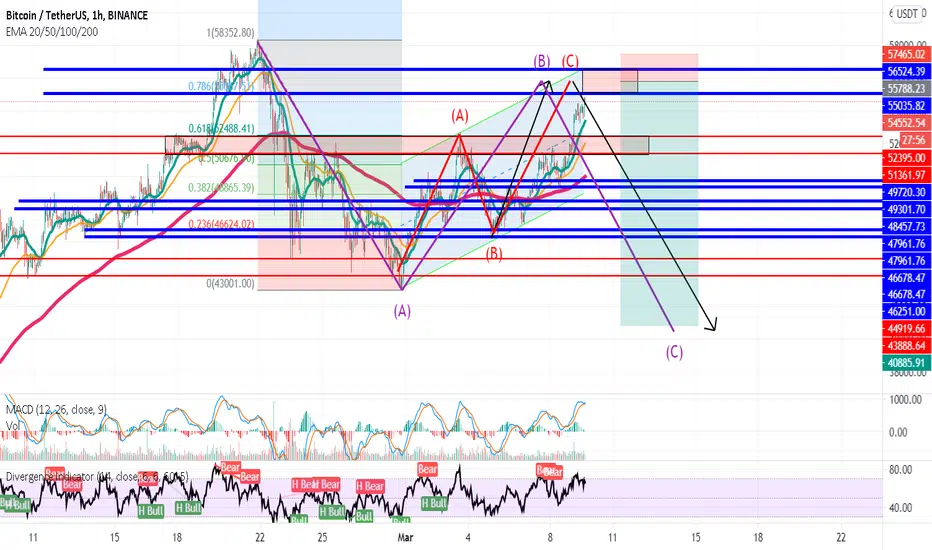Click the black arrowhead of the projection line
The image size is (932, 550).
click(712, 324)
